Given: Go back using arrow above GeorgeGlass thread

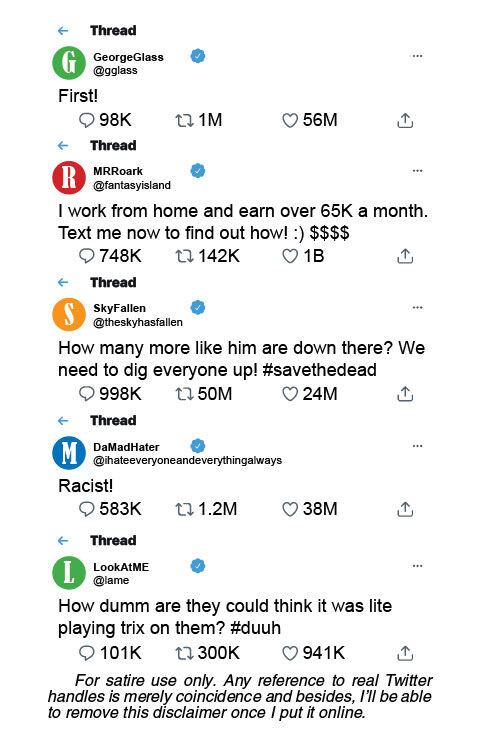Looking at the screenshot, I should click(x=63, y=31).
